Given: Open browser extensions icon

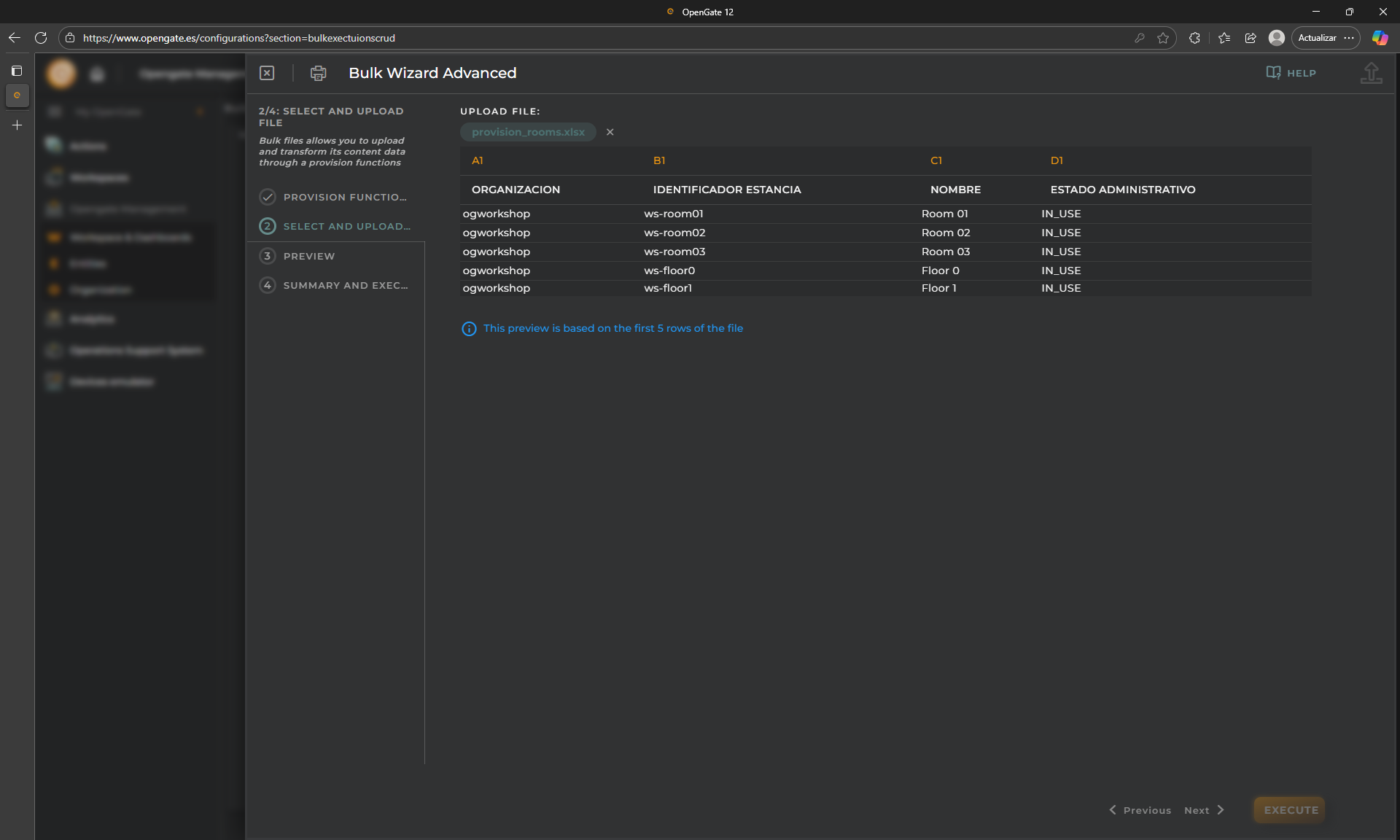Looking at the screenshot, I should (1194, 38).
